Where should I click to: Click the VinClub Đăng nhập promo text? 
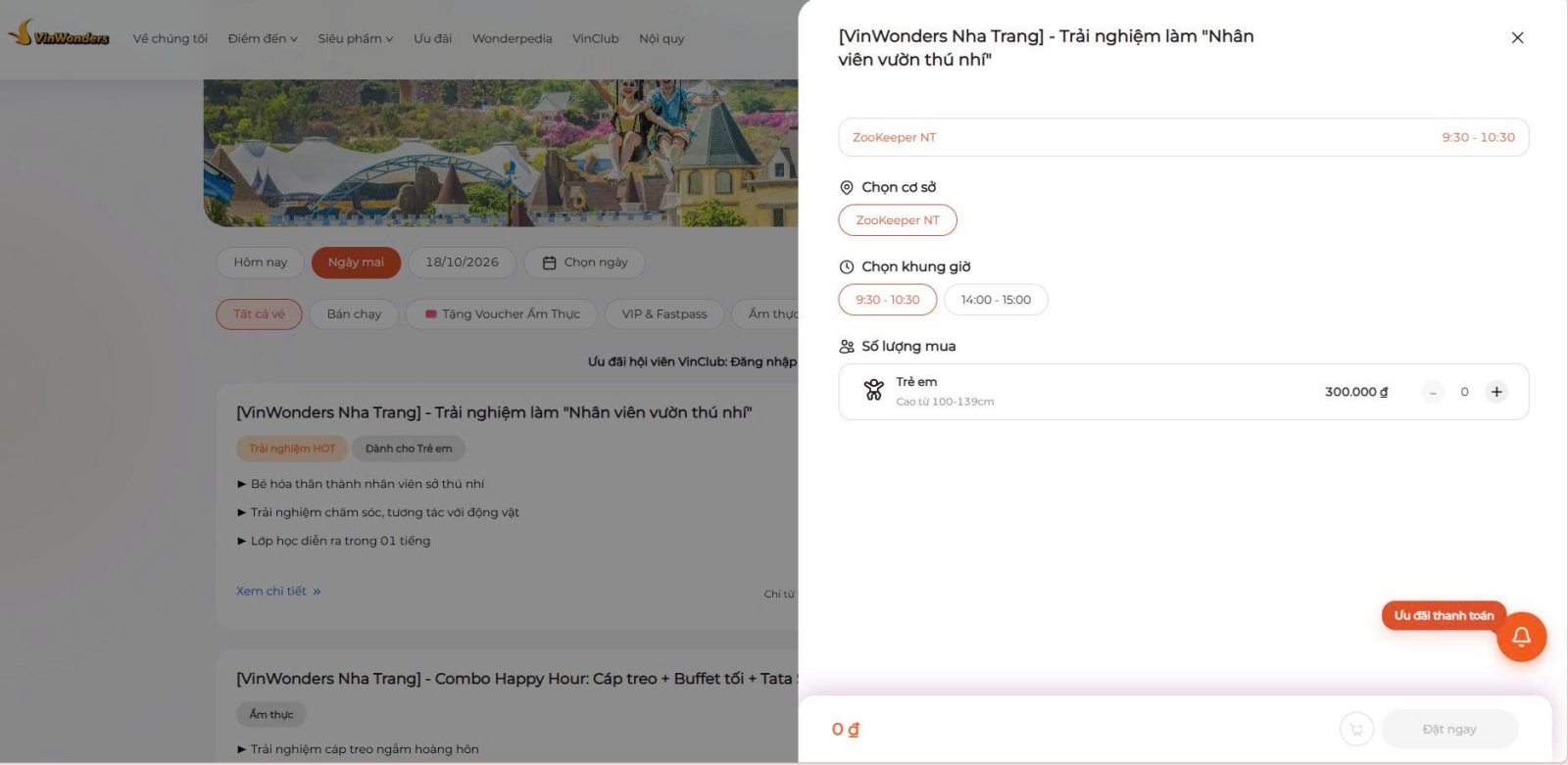tap(692, 361)
